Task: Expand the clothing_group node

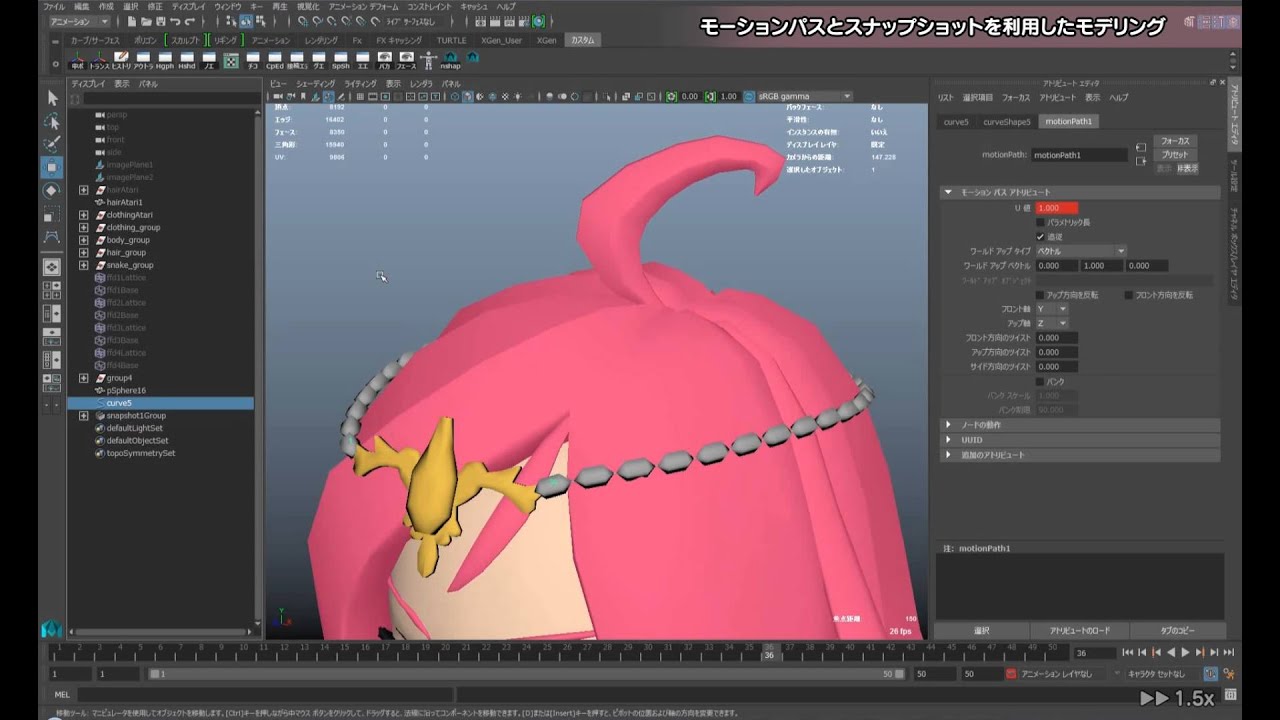Action: tap(84, 227)
